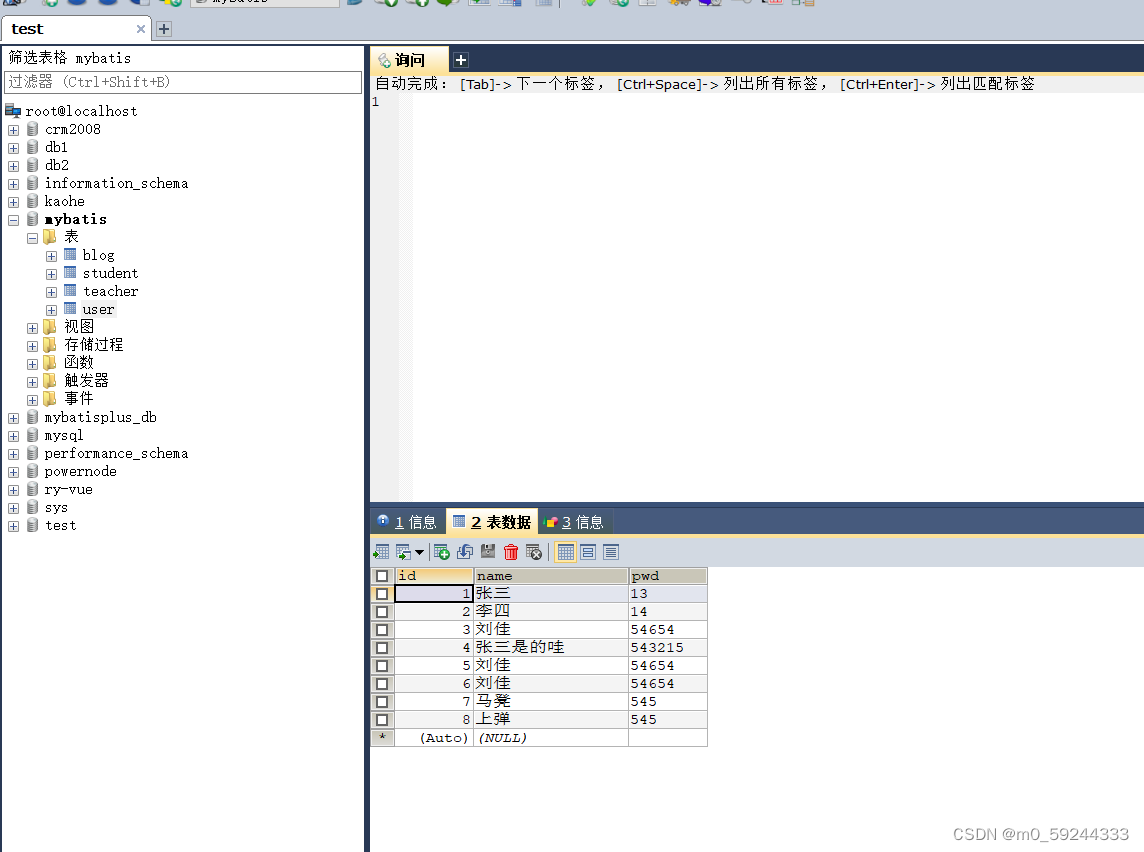Toggle the select-all checkbox in grid header
This screenshot has width=1144, height=852.
tap(382, 576)
